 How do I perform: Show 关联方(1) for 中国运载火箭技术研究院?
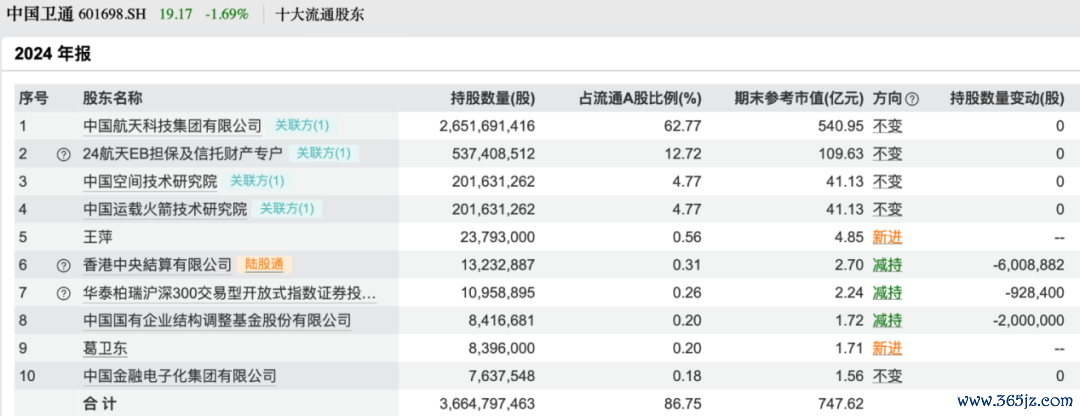286,209
